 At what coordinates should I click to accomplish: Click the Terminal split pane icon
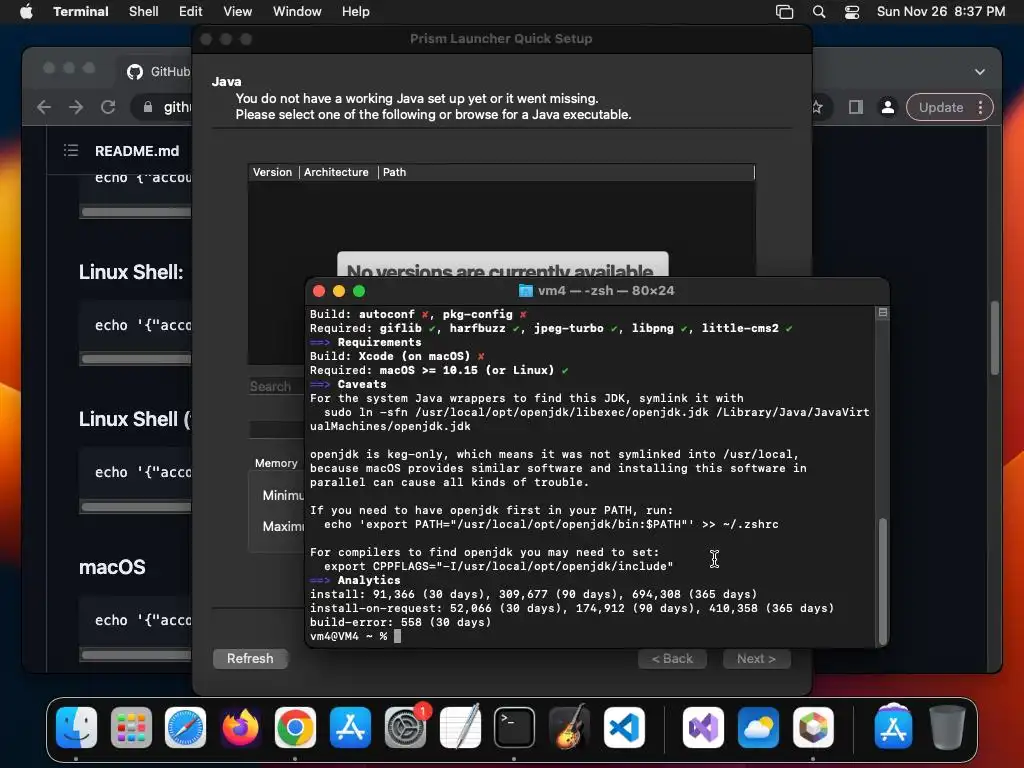882,313
